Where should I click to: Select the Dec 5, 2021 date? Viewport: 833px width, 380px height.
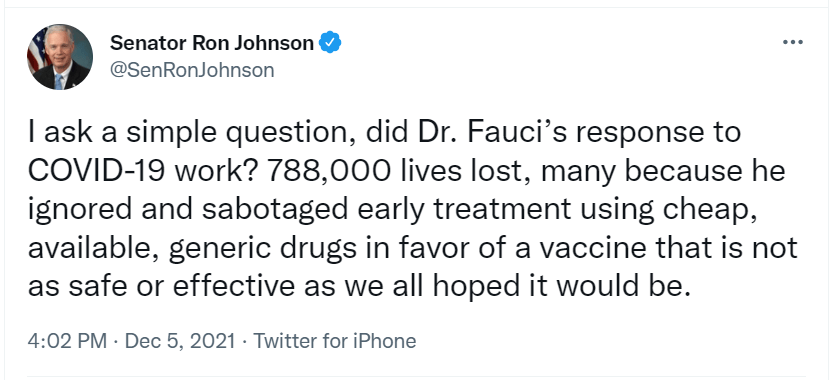coord(180,341)
